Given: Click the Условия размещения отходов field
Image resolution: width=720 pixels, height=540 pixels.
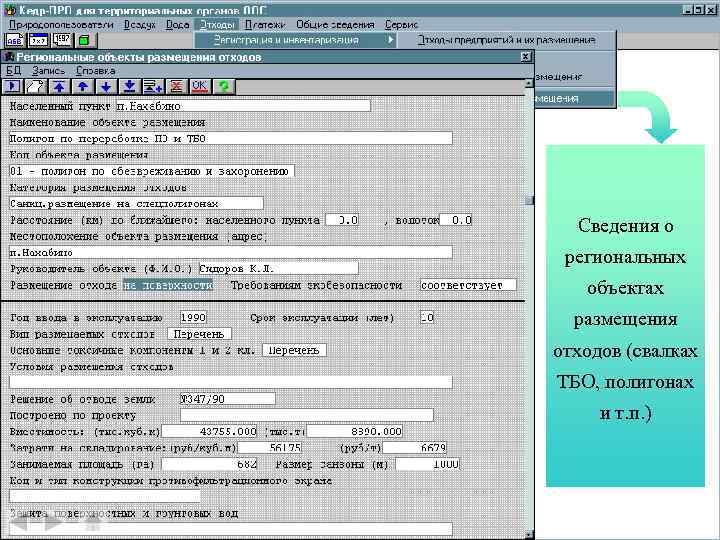Looking at the screenshot, I should pyautogui.click(x=231, y=382).
